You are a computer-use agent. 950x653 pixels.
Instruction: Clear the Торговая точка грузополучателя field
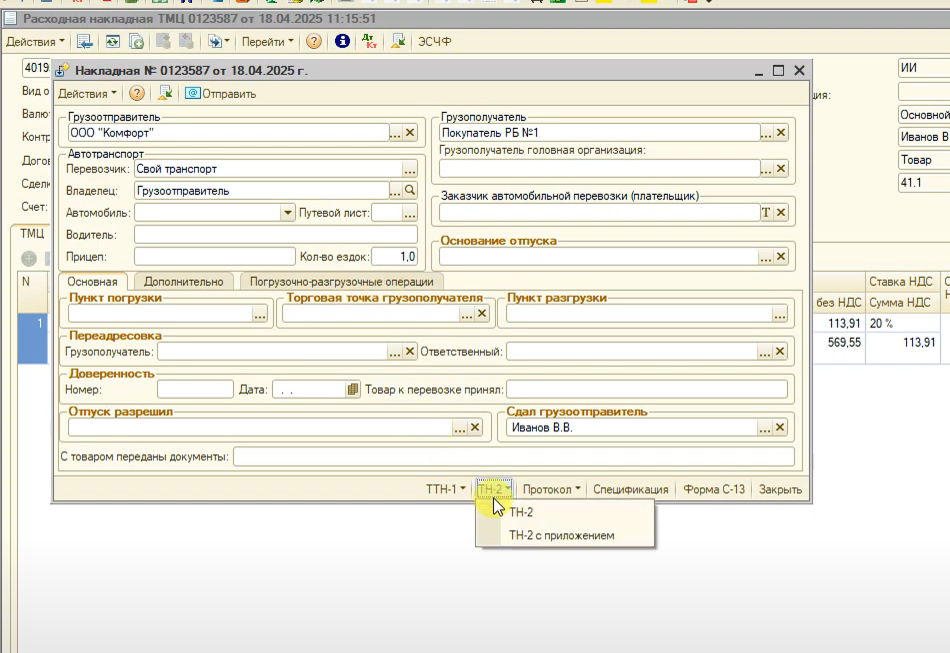[x=482, y=314]
